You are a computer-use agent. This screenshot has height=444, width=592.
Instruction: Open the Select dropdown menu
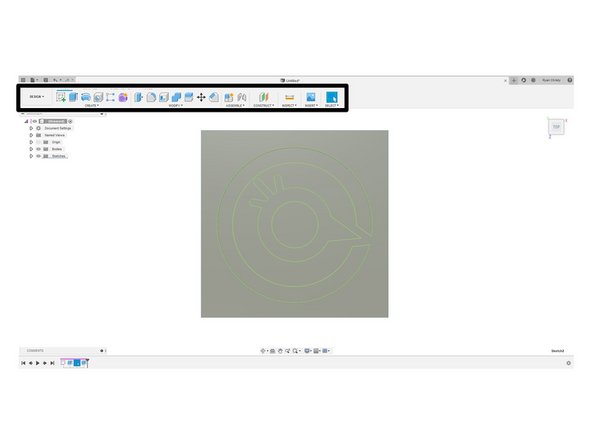point(332,106)
